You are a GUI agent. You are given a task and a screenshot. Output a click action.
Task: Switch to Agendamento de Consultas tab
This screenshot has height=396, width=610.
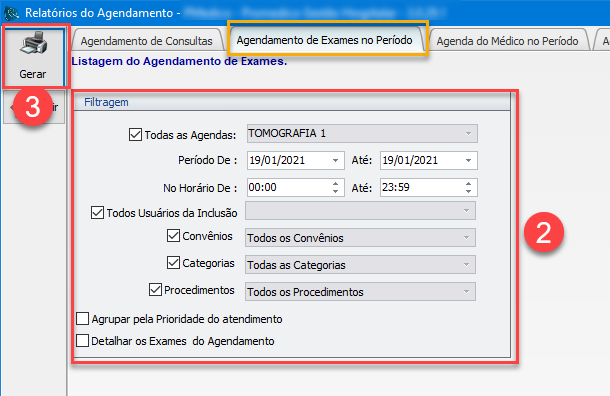pos(147,41)
